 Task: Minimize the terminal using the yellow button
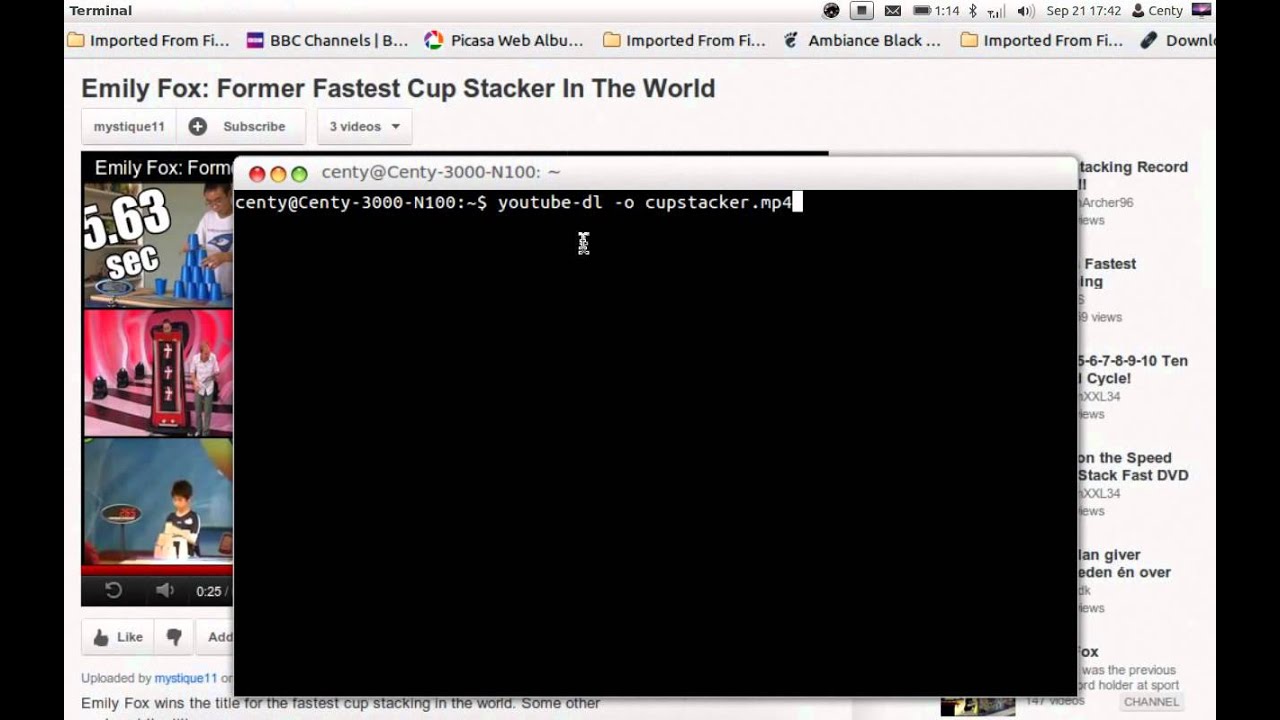278,174
